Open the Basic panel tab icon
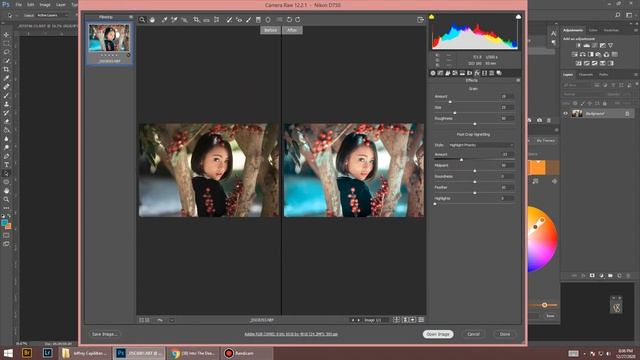 pos(433,73)
